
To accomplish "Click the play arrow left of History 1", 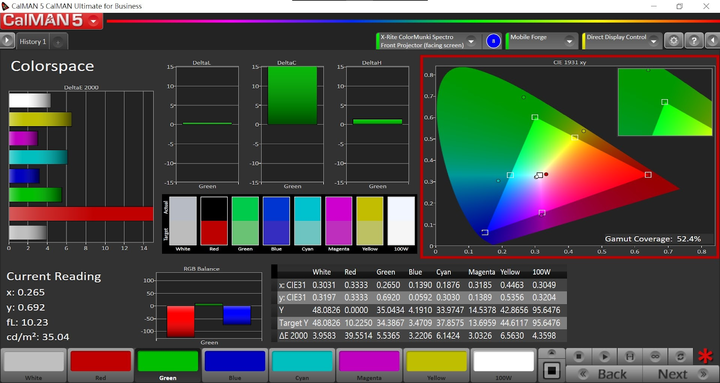I will 7,41.
